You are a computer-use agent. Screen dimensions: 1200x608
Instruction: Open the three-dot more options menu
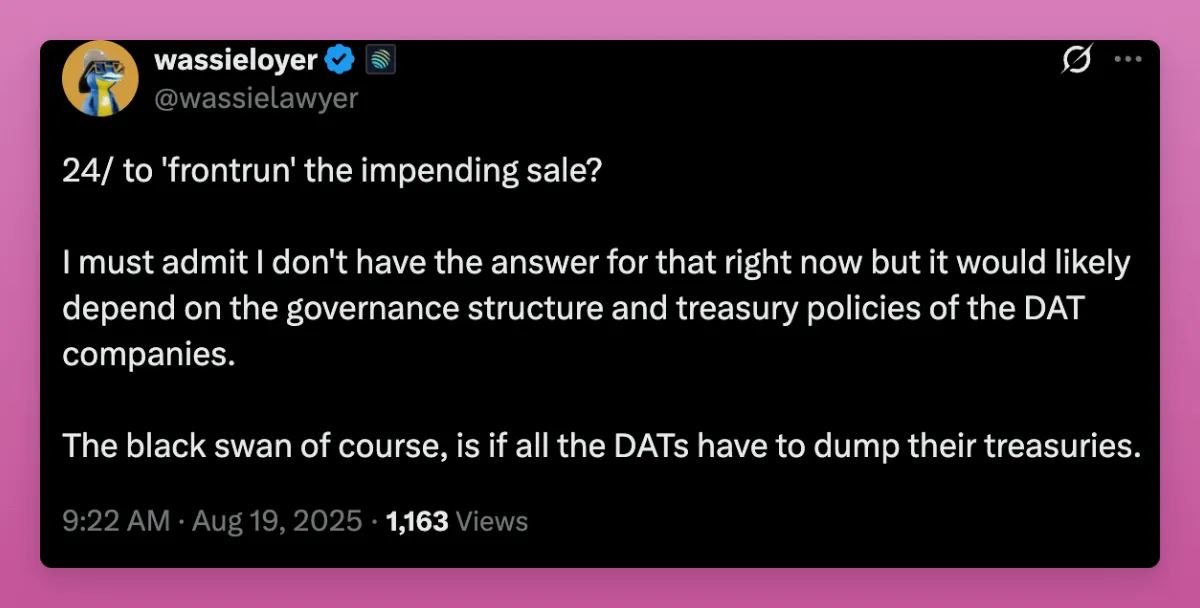click(x=1127, y=60)
